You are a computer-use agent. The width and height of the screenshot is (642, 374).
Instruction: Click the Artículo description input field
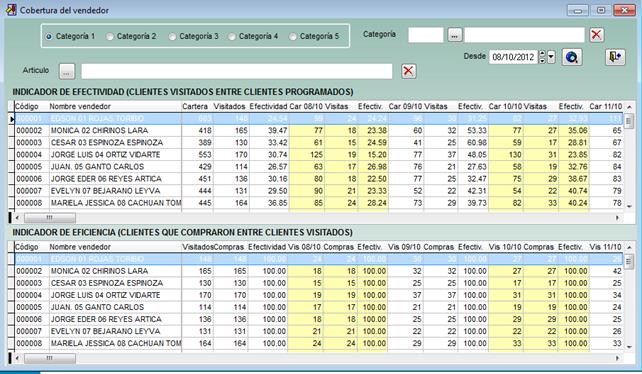tap(237, 71)
